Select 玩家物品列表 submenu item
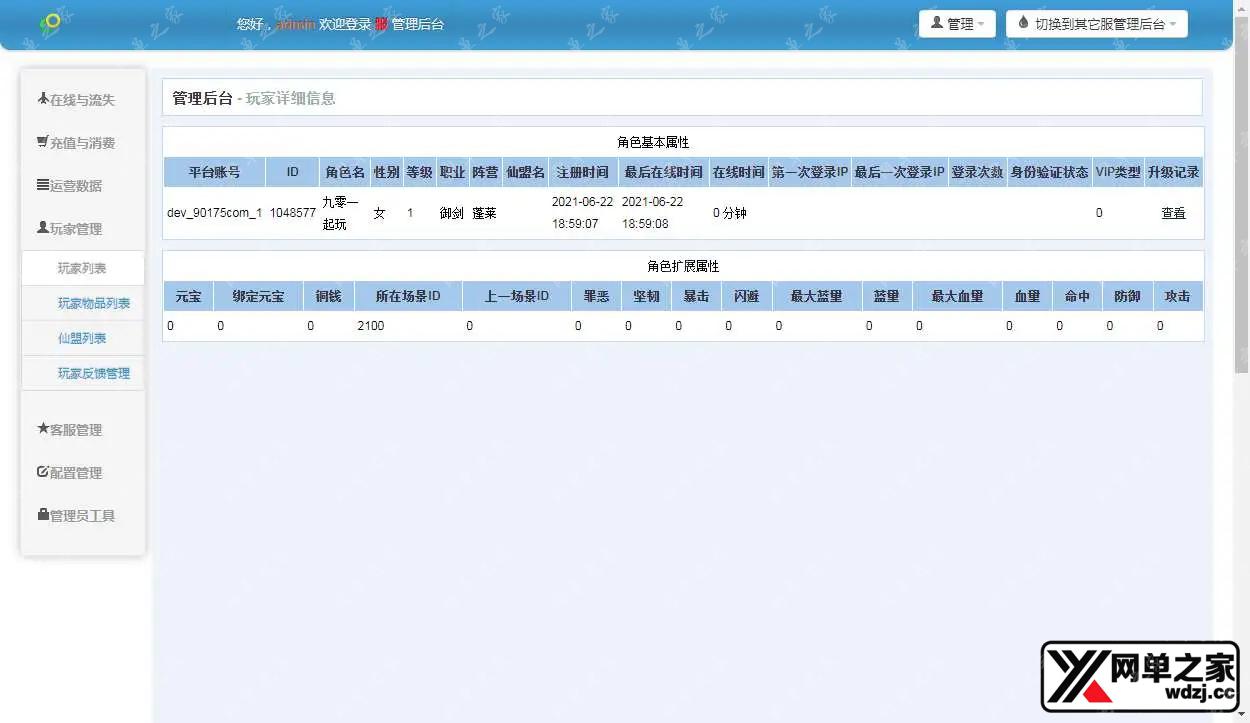Screen dimensions: 1250x723 point(94,303)
